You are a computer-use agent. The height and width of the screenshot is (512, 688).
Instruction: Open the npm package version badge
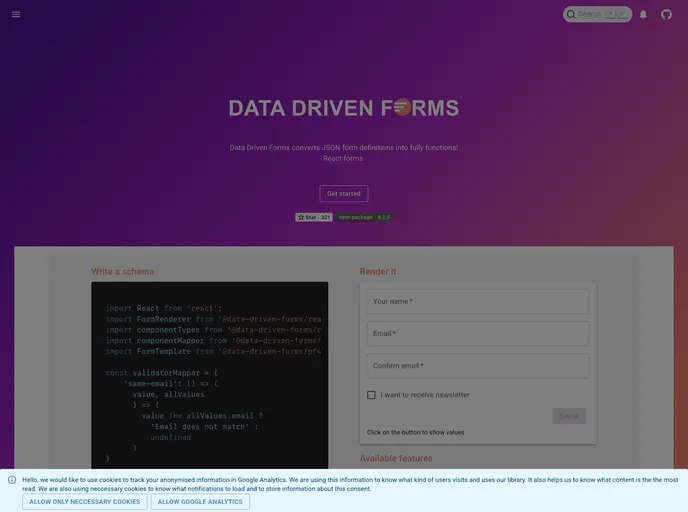coord(364,217)
